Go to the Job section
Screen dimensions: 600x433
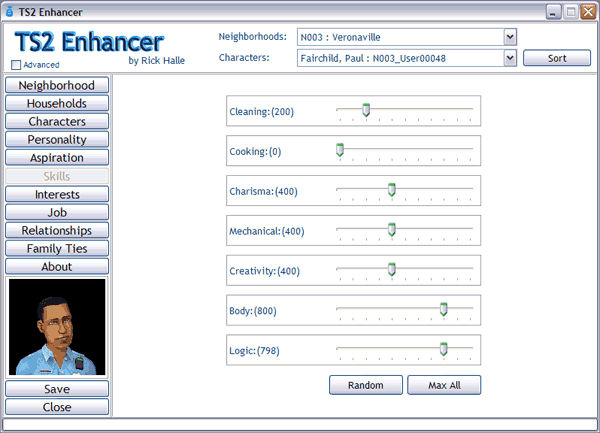point(57,212)
